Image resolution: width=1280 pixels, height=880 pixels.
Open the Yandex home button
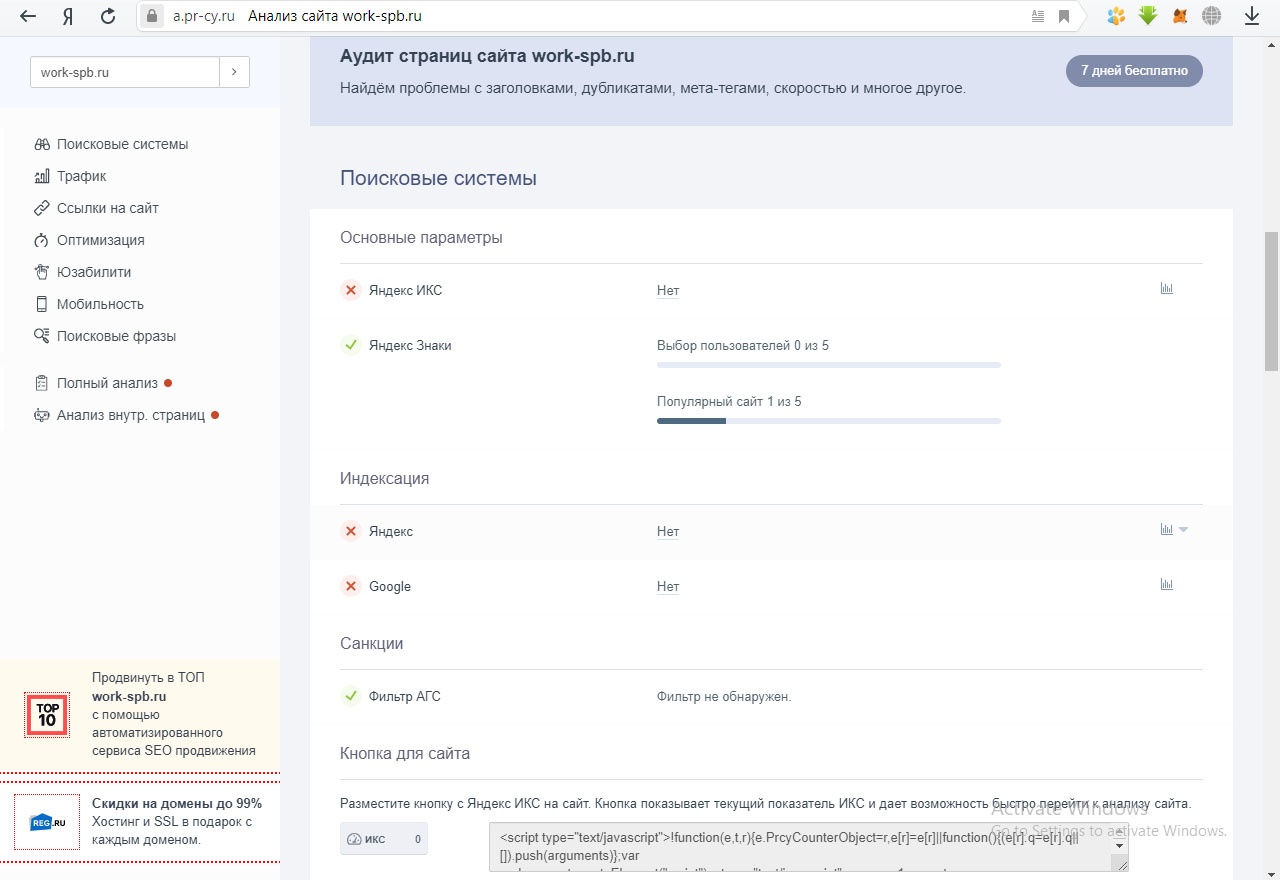67,16
